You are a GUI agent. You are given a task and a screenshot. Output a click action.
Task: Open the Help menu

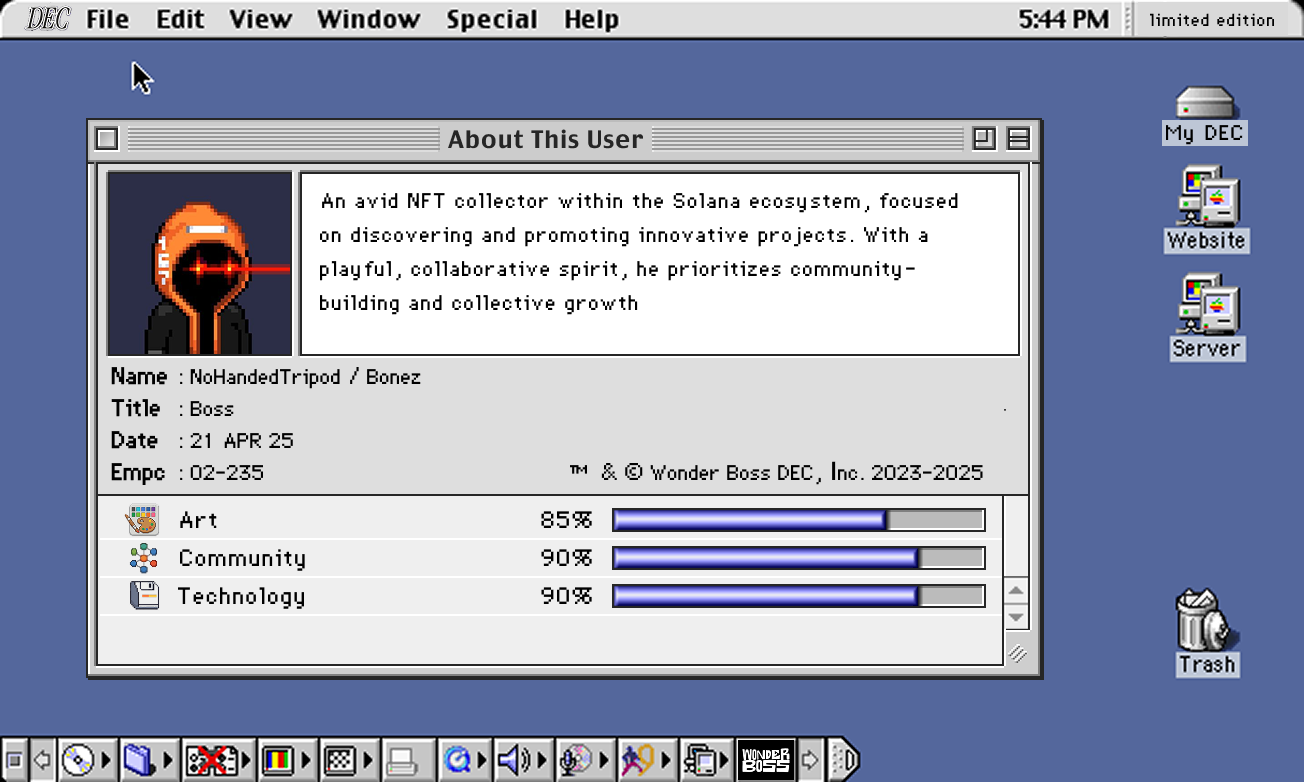click(x=591, y=19)
